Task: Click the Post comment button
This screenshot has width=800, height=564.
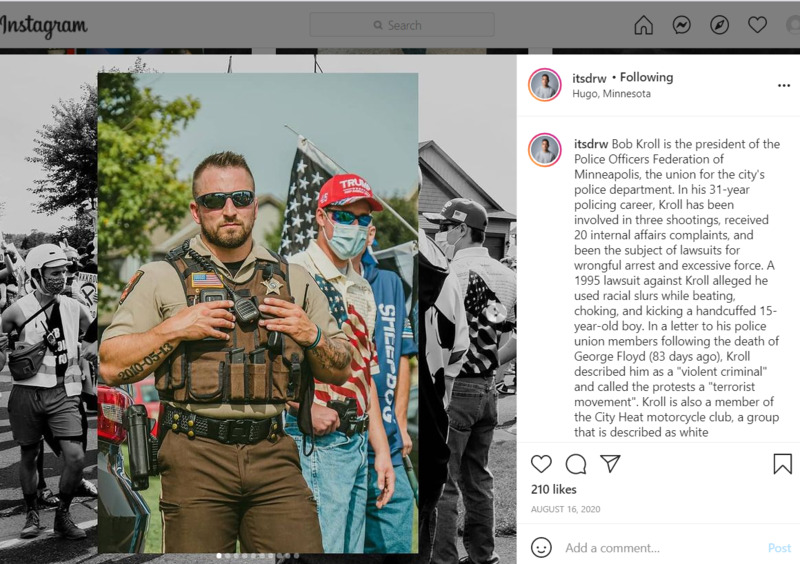Action: 779,548
